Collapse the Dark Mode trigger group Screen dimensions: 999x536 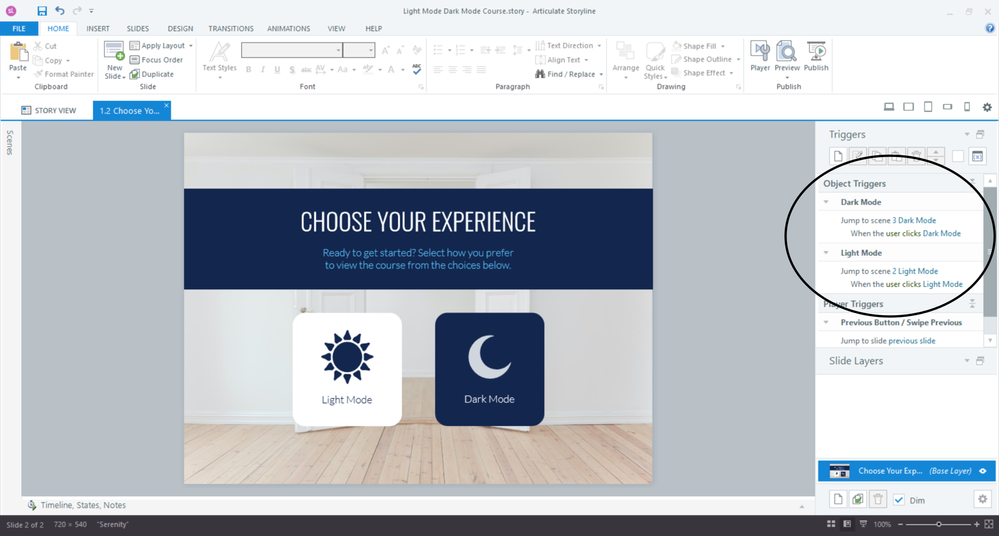pyautogui.click(x=827, y=202)
